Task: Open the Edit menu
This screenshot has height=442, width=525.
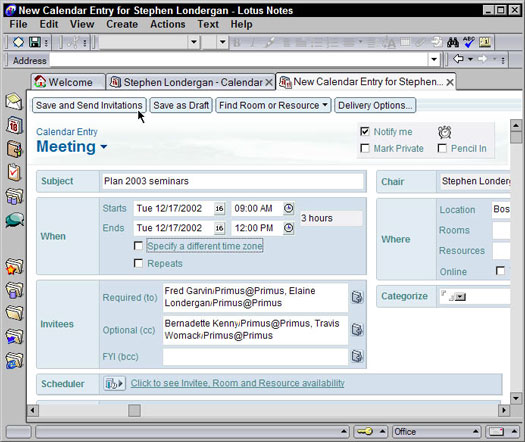Action: pos(49,24)
